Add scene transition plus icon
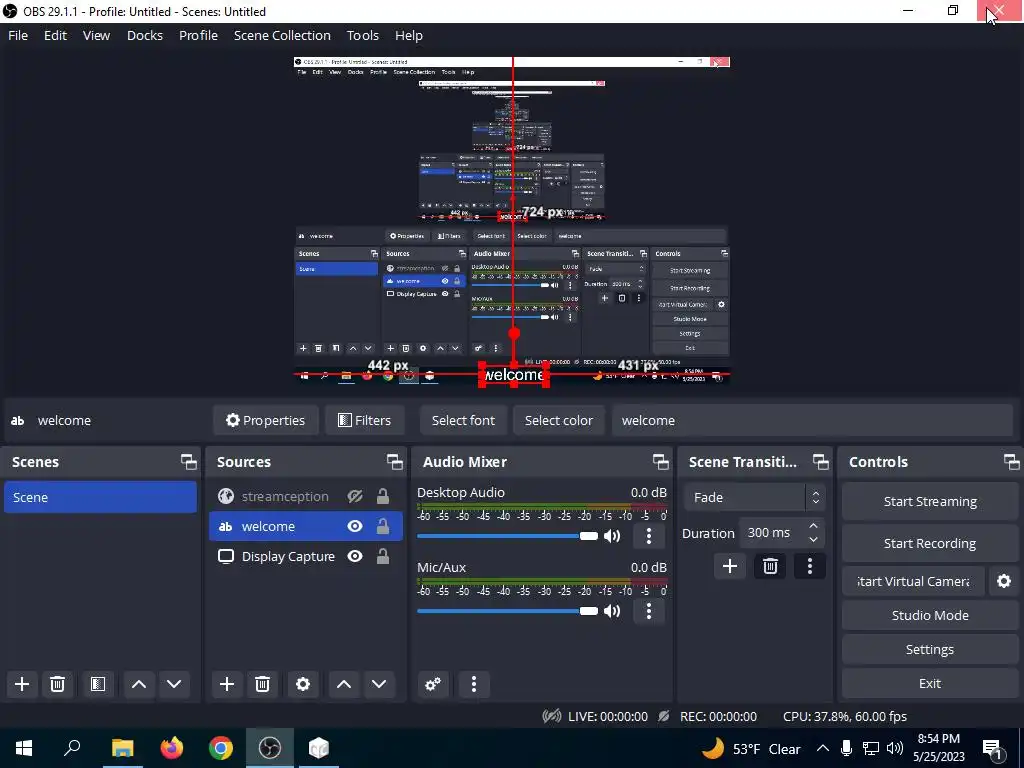 730,566
